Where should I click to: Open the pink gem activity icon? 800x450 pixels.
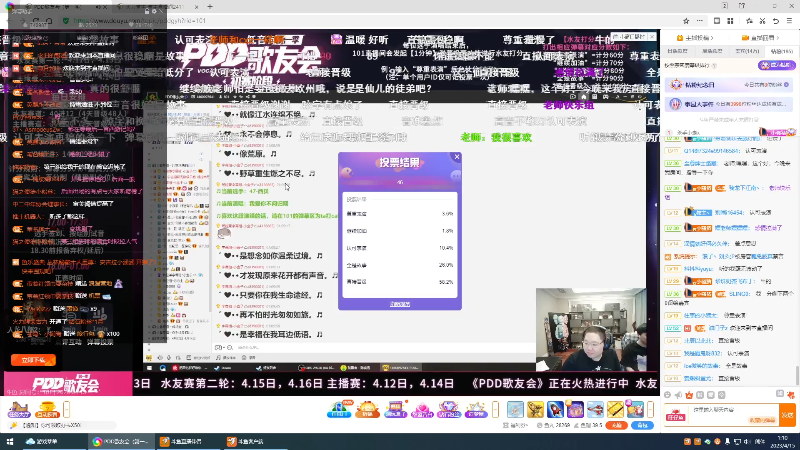pyautogui.click(x=422, y=409)
